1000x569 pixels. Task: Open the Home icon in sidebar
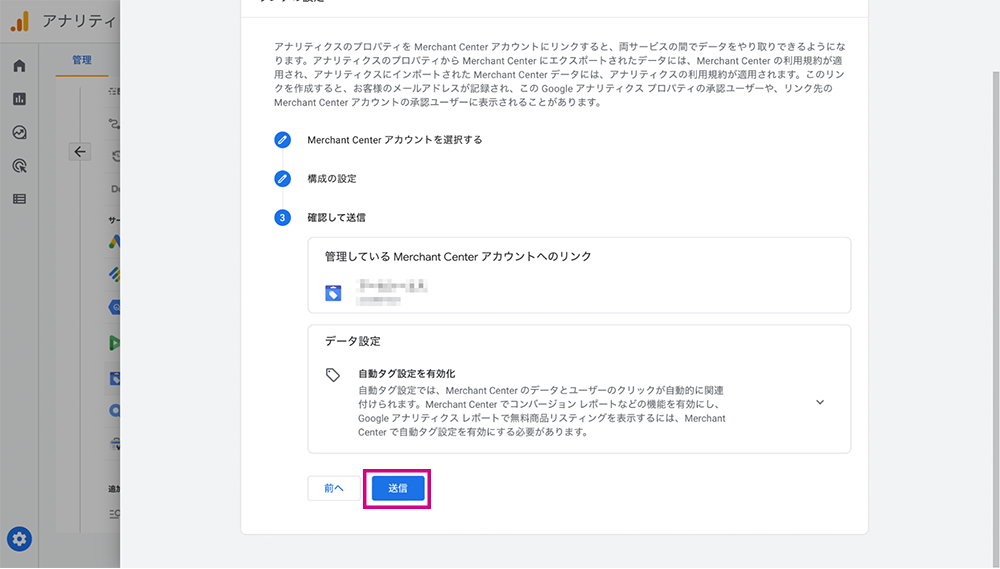pyautogui.click(x=20, y=66)
